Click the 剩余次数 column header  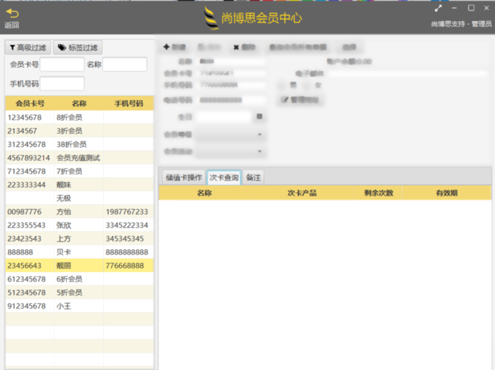[378, 193]
